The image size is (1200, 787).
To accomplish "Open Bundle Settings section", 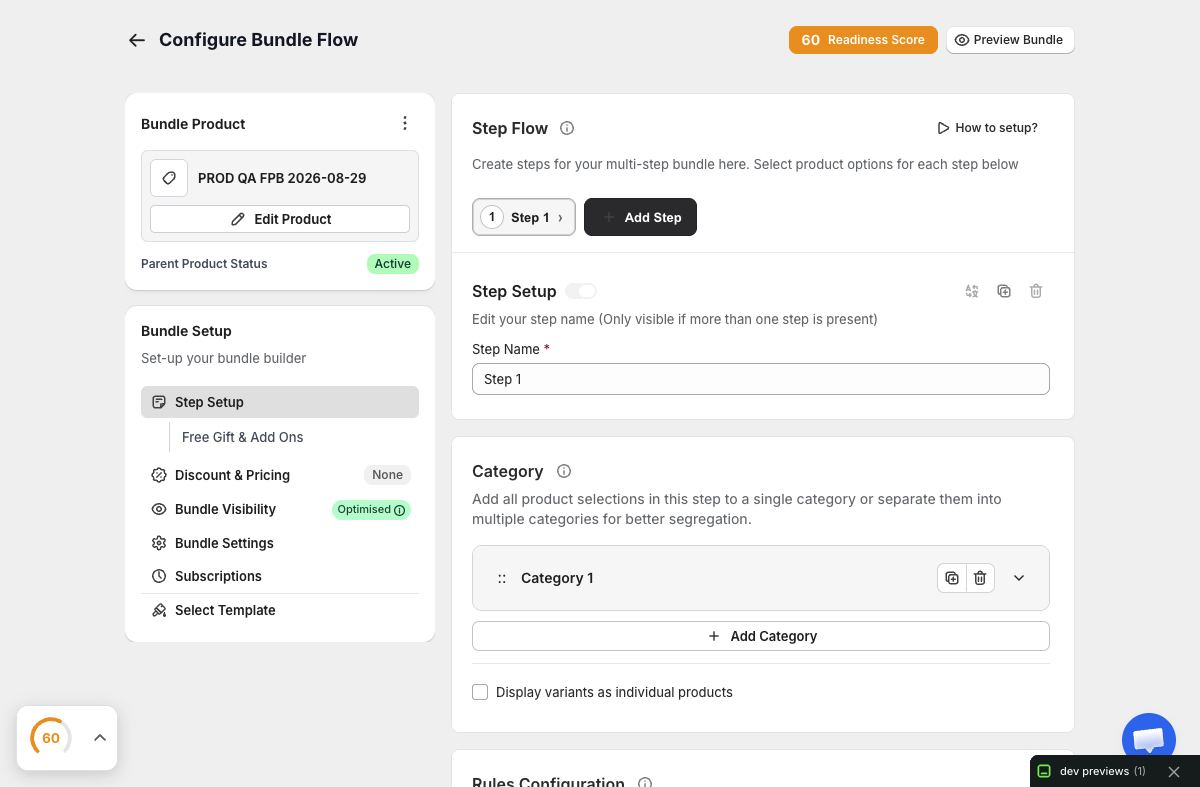I will 224,543.
